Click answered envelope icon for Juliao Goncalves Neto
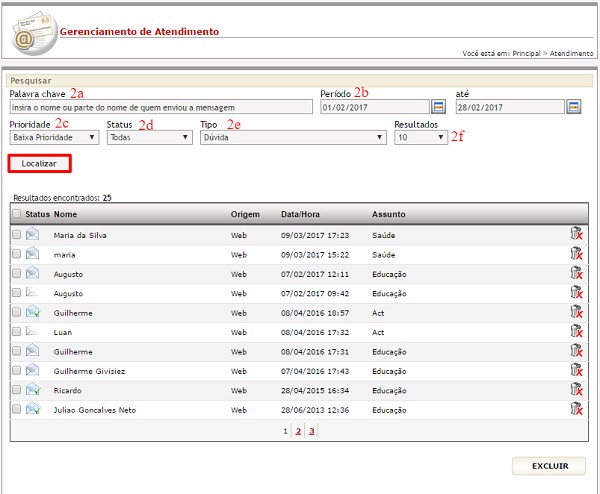This screenshot has width=600, height=494. (33, 409)
